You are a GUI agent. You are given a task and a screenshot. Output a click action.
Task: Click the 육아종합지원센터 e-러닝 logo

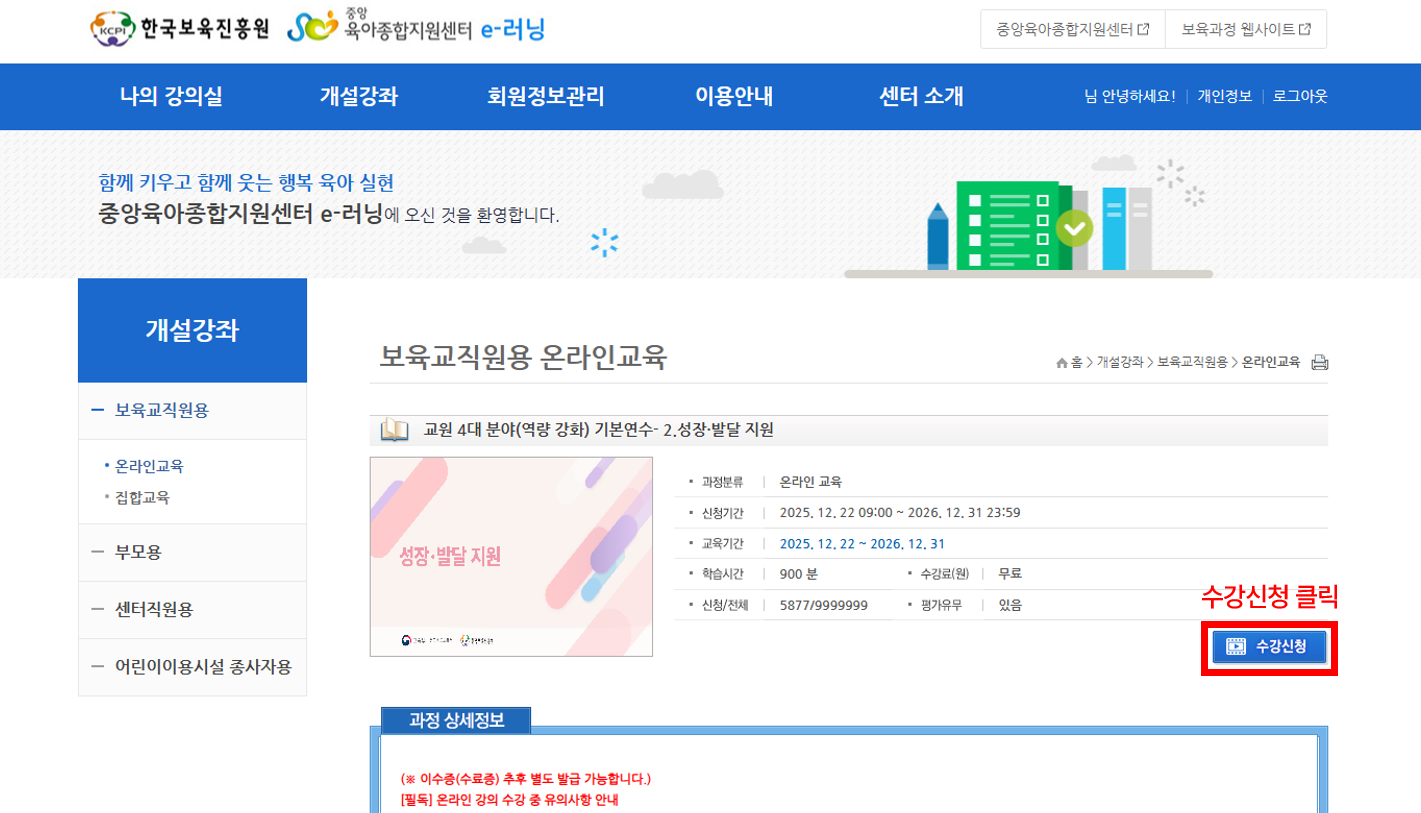coord(416,28)
